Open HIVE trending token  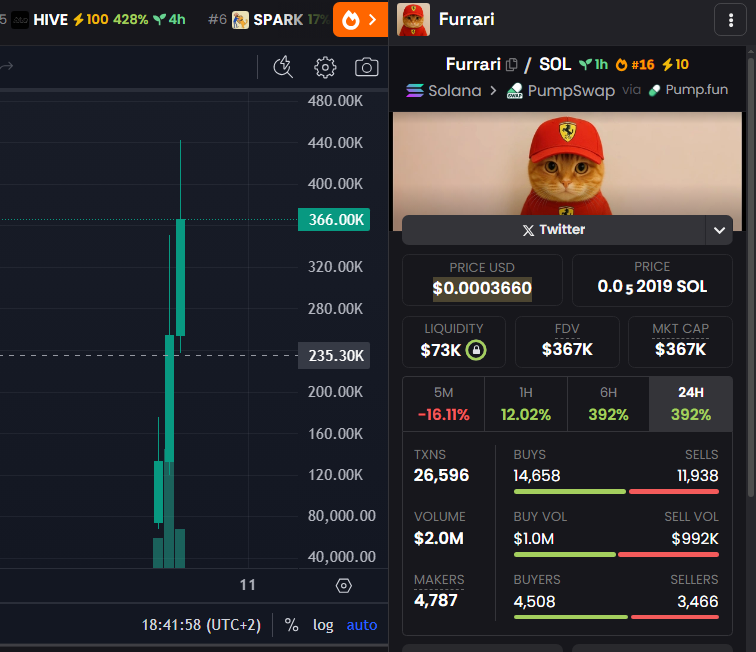(98, 20)
